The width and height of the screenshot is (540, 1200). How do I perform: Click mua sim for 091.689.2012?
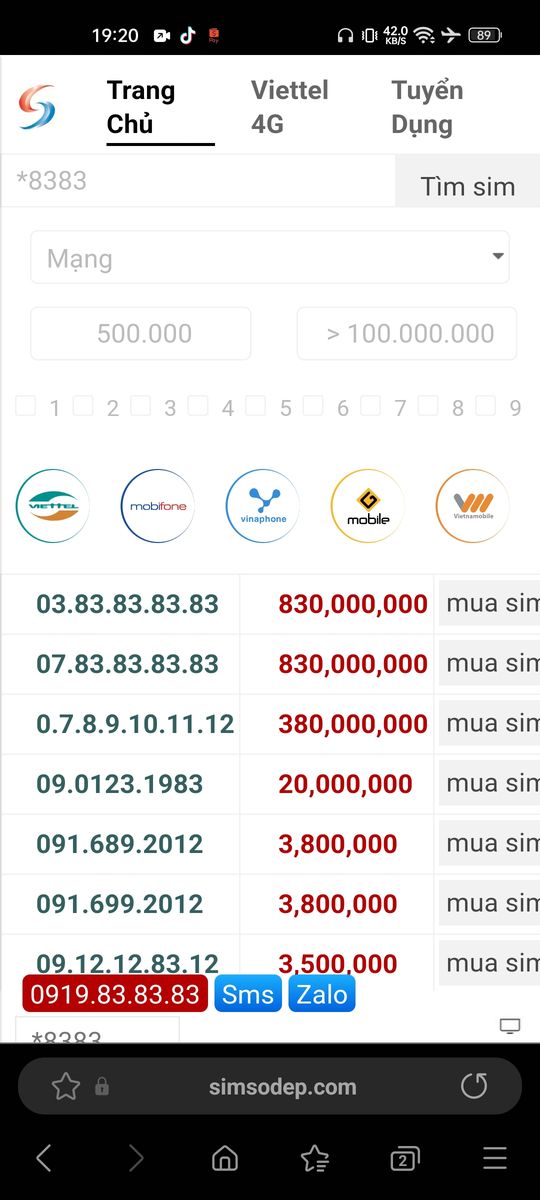[491, 844]
